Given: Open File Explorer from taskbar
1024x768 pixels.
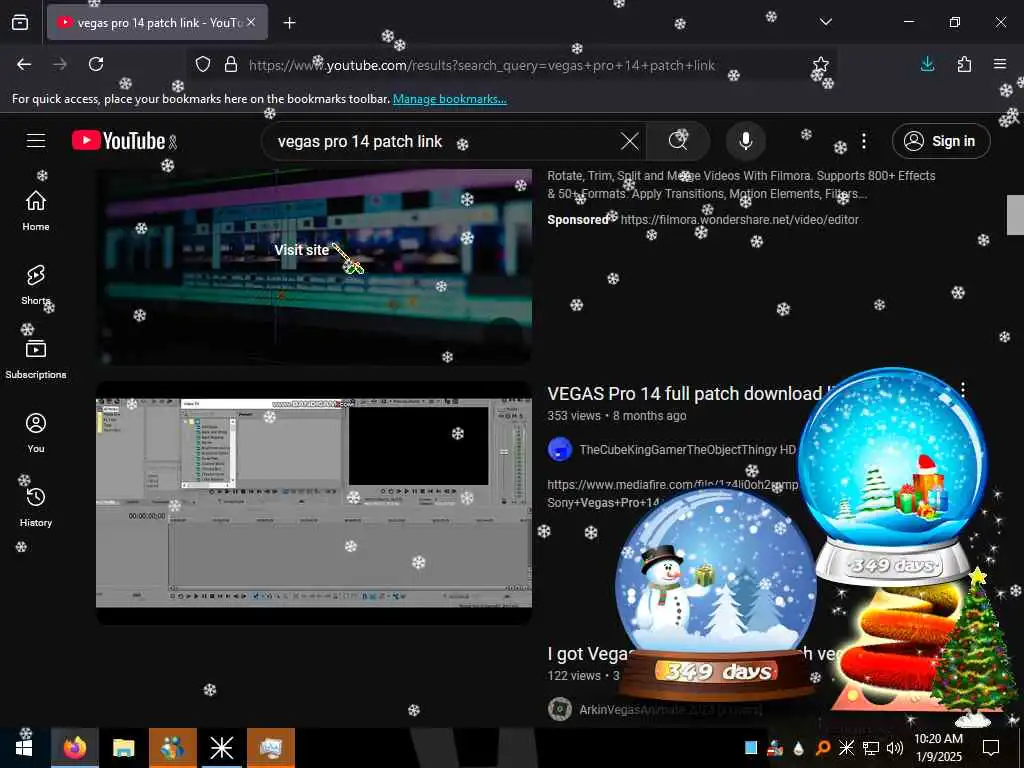Looking at the screenshot, I should tap(123, 748).
